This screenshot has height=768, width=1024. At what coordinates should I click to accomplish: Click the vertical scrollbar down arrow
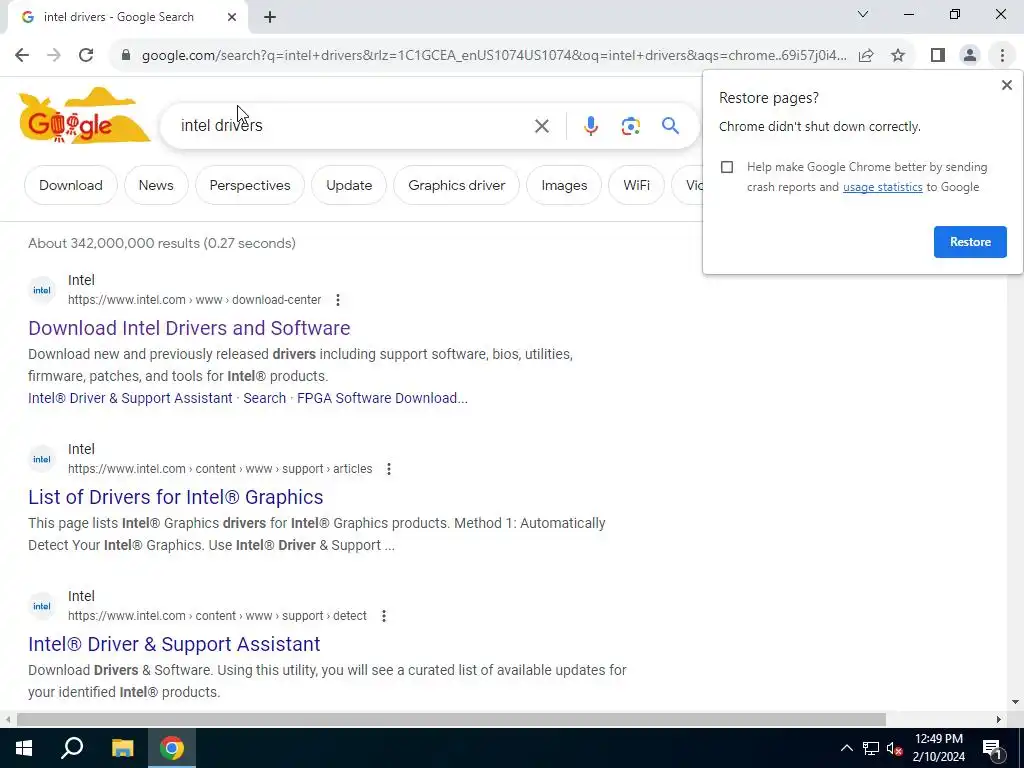pos(1015,702)
